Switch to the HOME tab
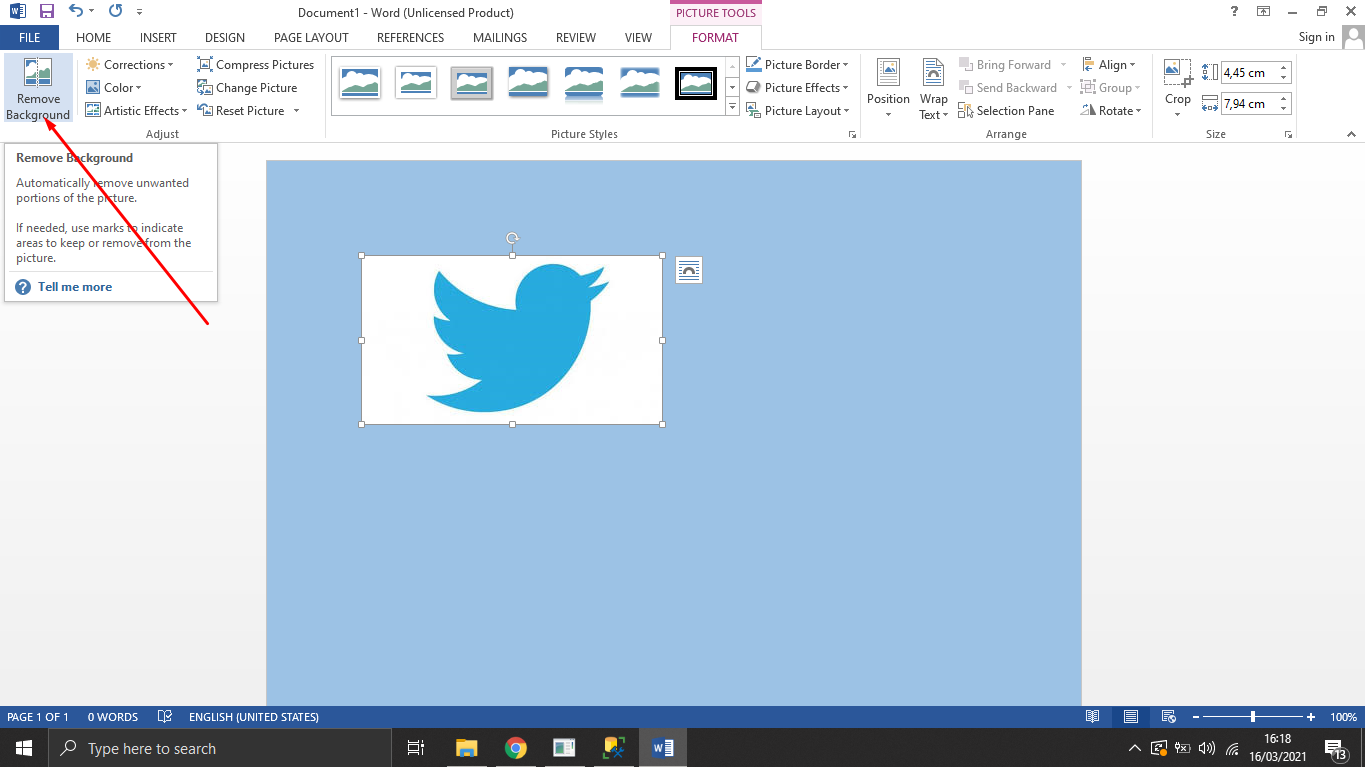Image resolution: width=1365 pixels, height=767 pixels. tap(93, 38)
